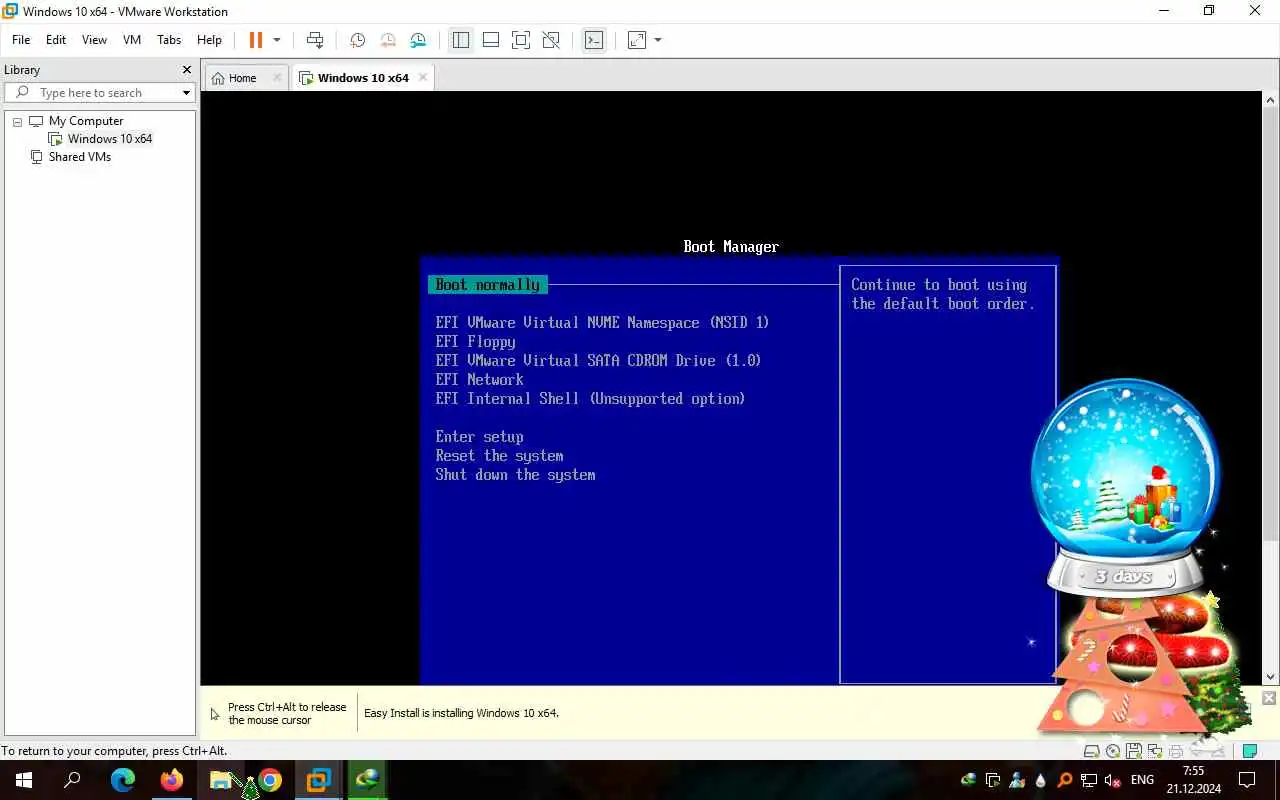Open the Library search dropdown arrow

pos(186,93)
